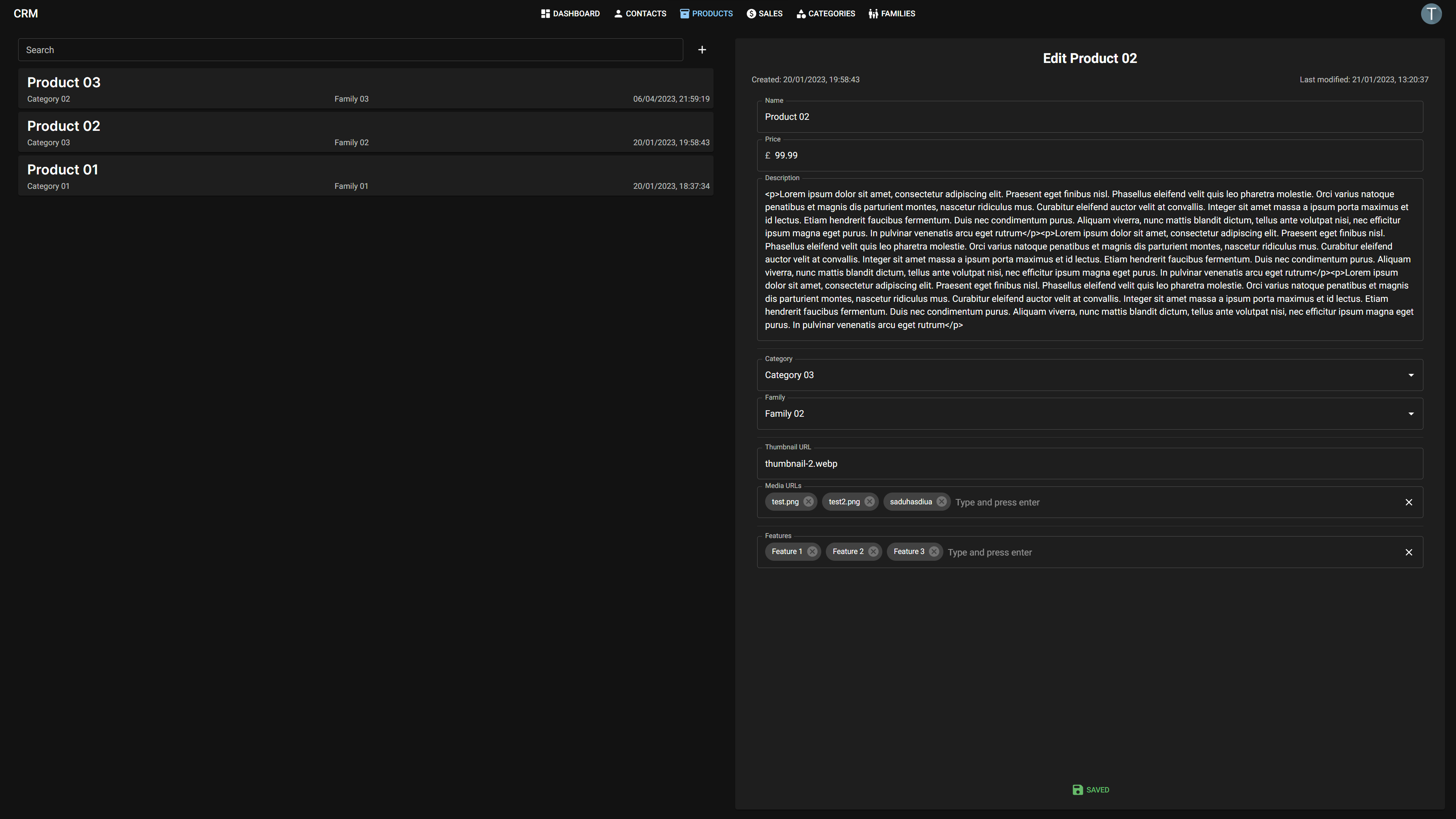Click the Feature 2 chip label
The height and width of the screenshot is (819, 1456).
tap(848, 552)
